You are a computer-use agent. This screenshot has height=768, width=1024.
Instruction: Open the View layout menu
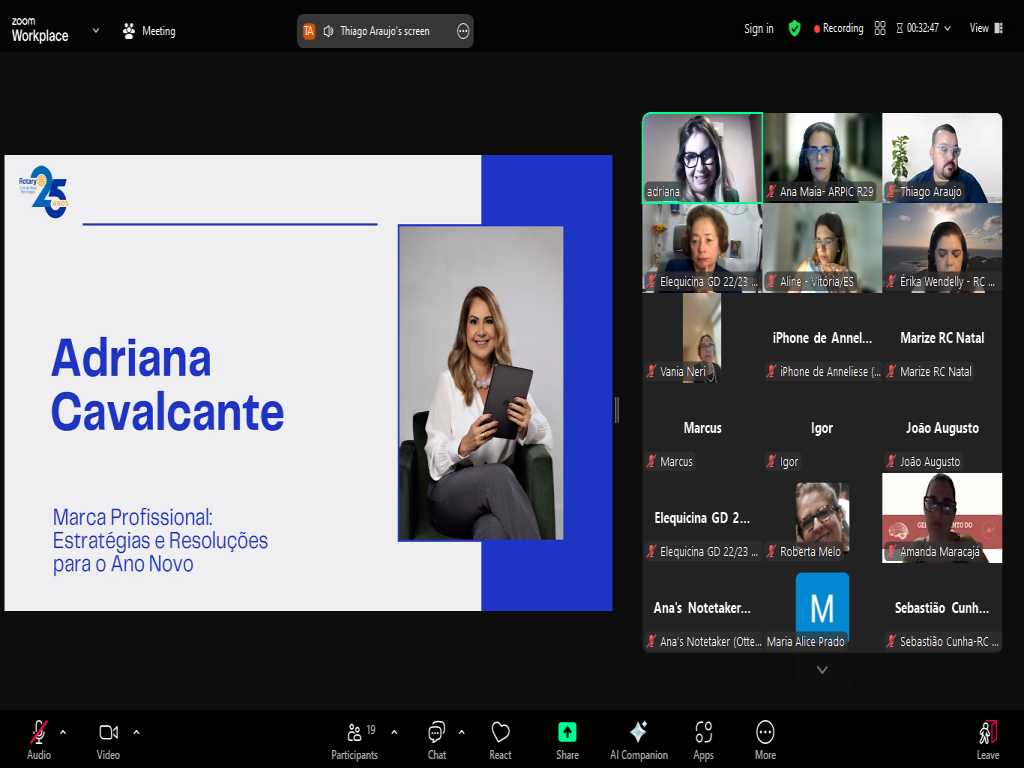[x=984, y=29]
